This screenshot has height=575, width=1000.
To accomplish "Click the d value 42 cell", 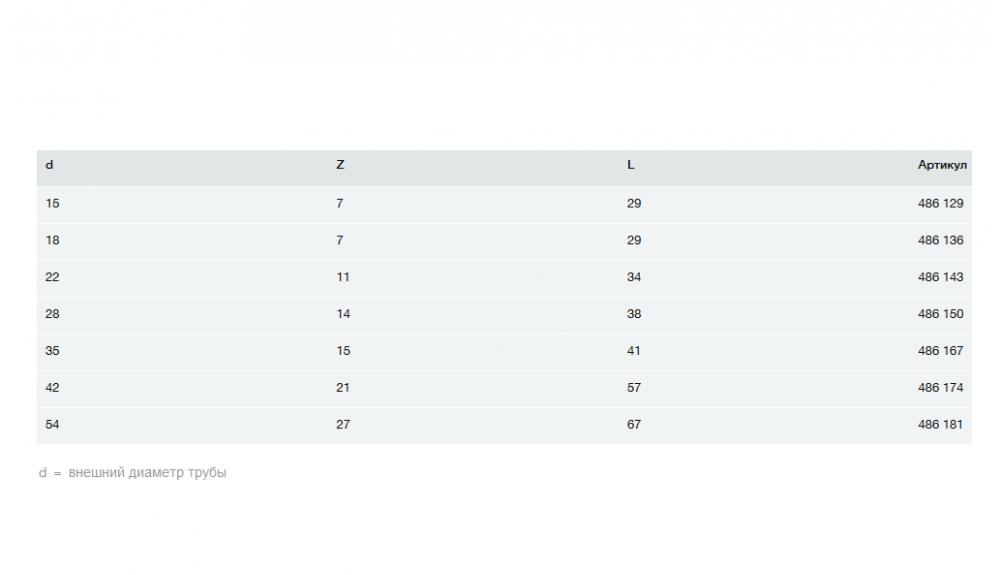I will coord(53,388).
